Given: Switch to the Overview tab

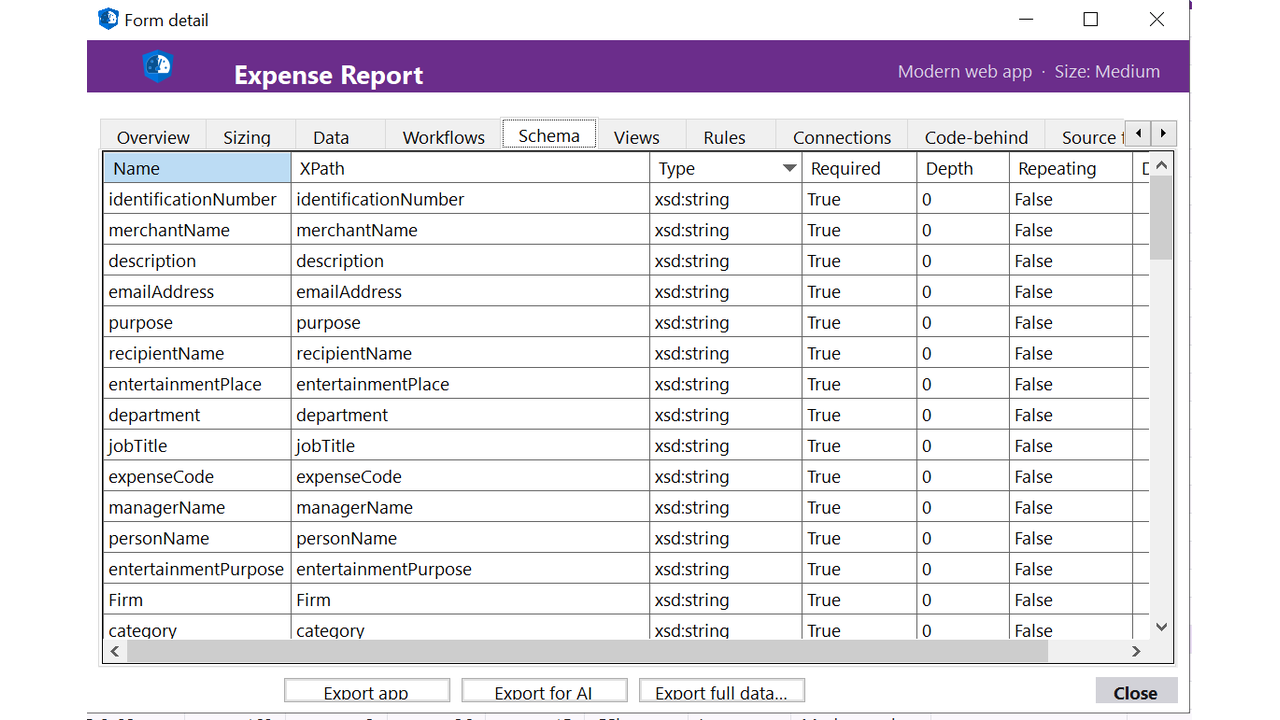Looking at the screenshot, I should pos(153,137).
